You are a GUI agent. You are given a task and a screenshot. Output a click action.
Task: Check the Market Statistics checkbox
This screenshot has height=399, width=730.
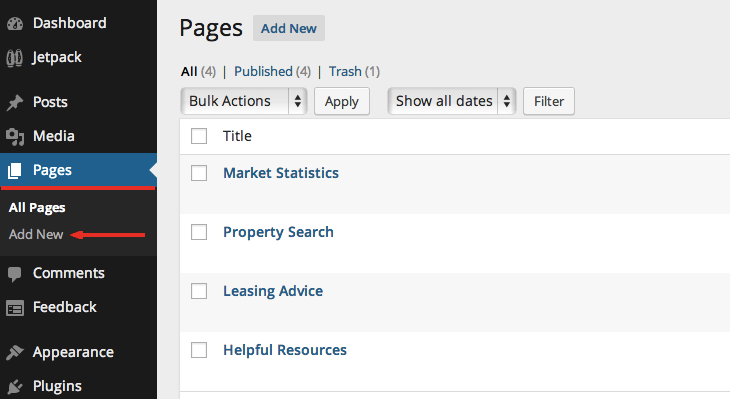(199, 173)
